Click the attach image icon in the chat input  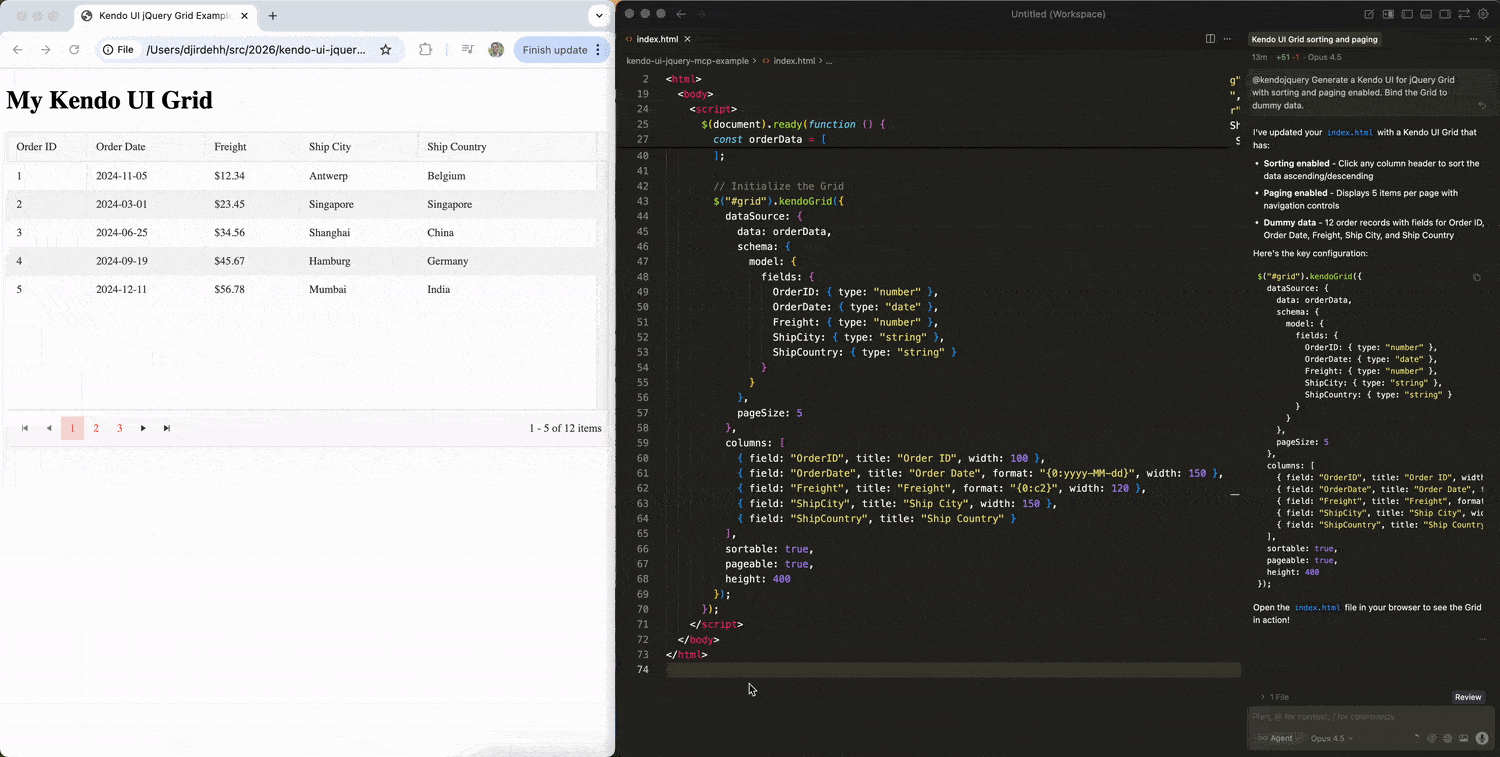coord(1464,738)
